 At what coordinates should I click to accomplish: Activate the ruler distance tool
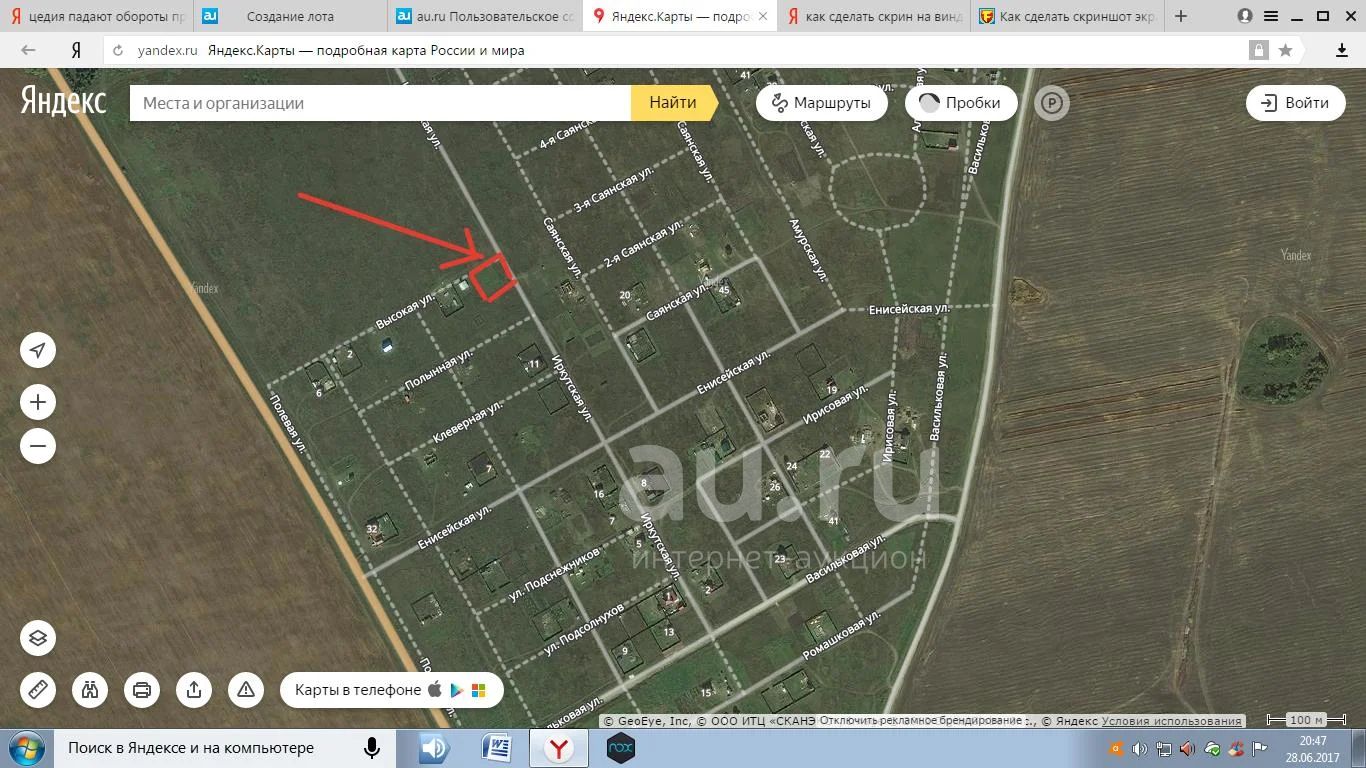tap(38, 690)
